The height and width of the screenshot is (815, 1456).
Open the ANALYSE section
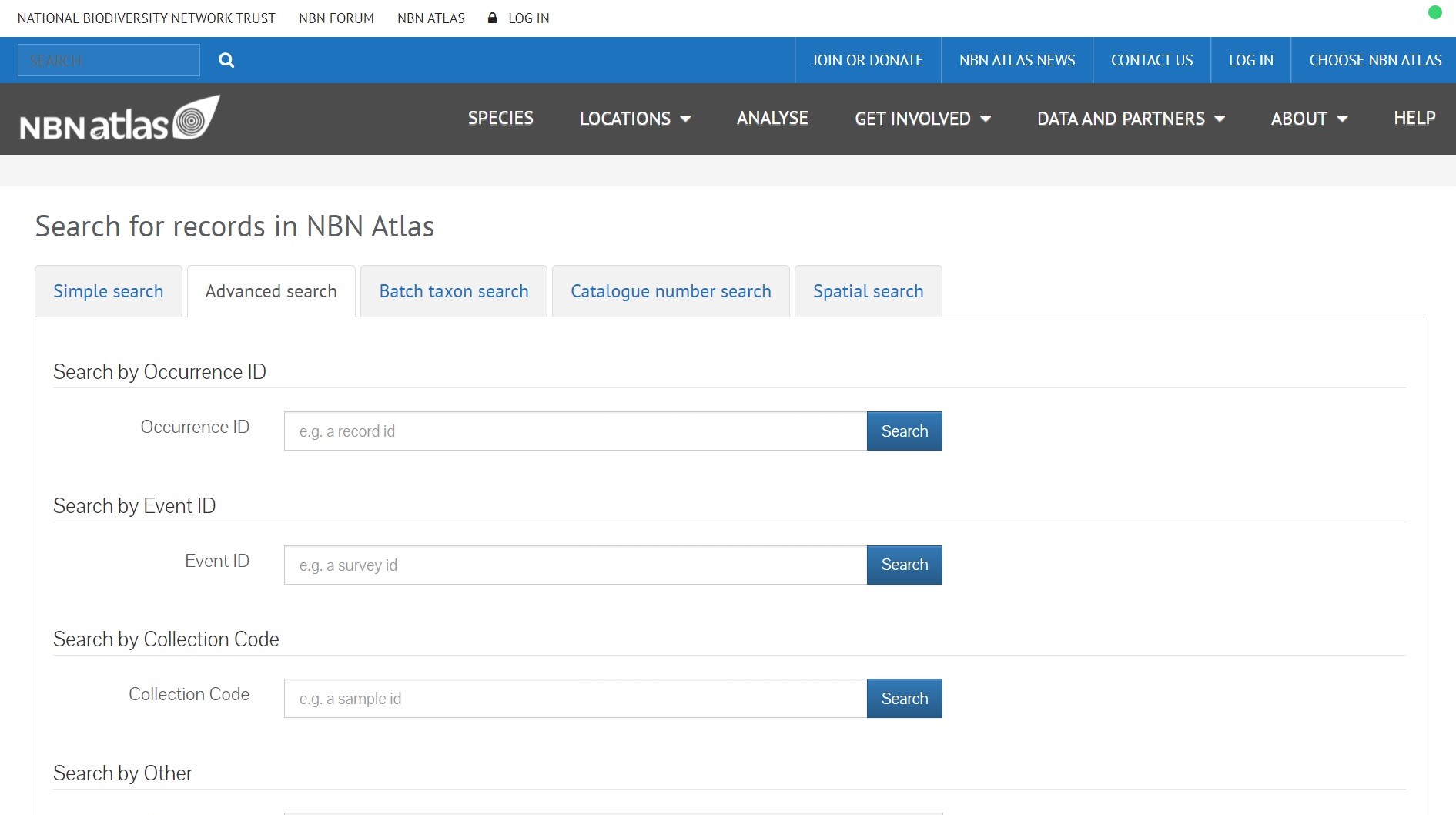pyautogui.click(x=772, y=118)
